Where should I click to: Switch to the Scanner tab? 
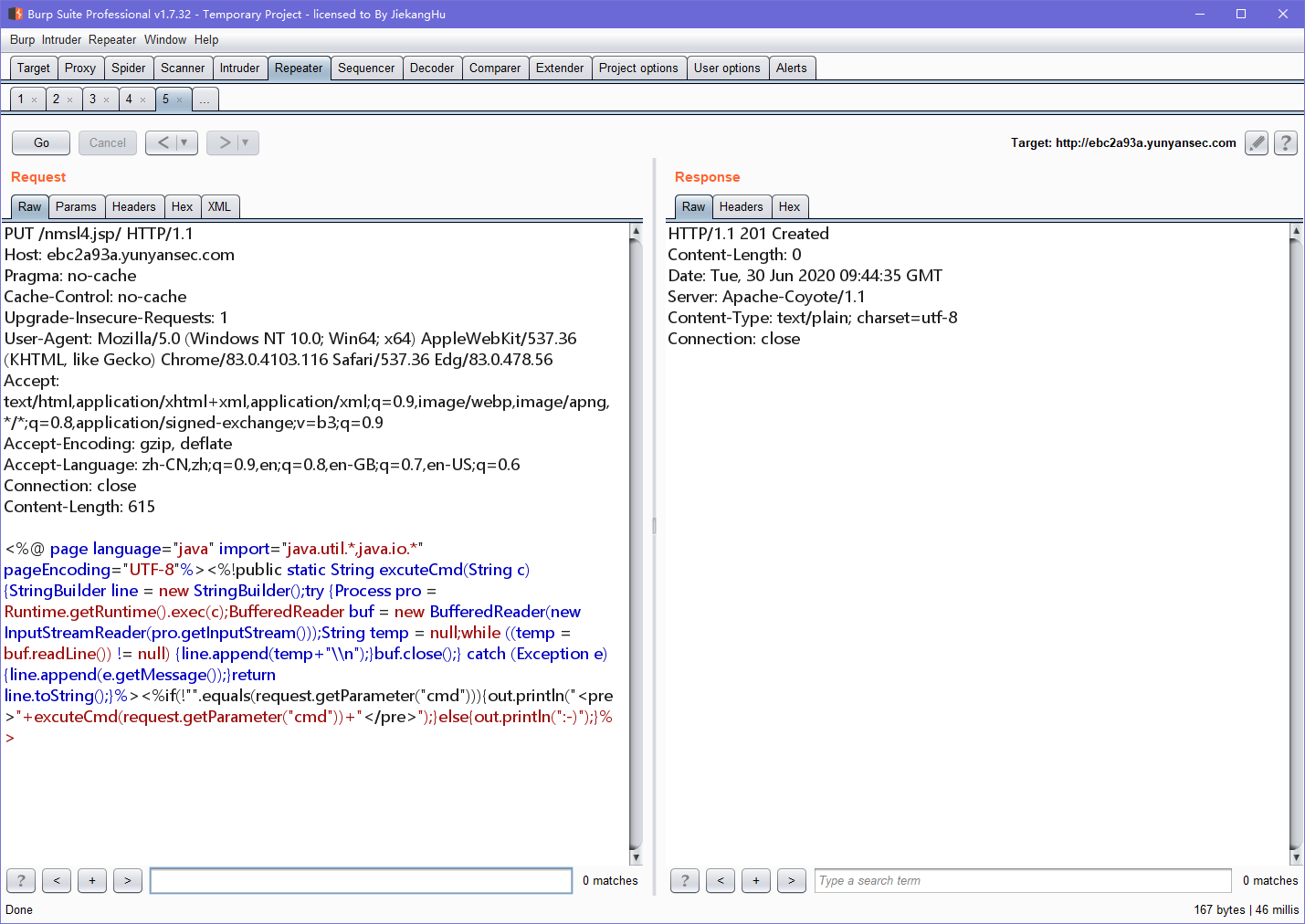183,68
